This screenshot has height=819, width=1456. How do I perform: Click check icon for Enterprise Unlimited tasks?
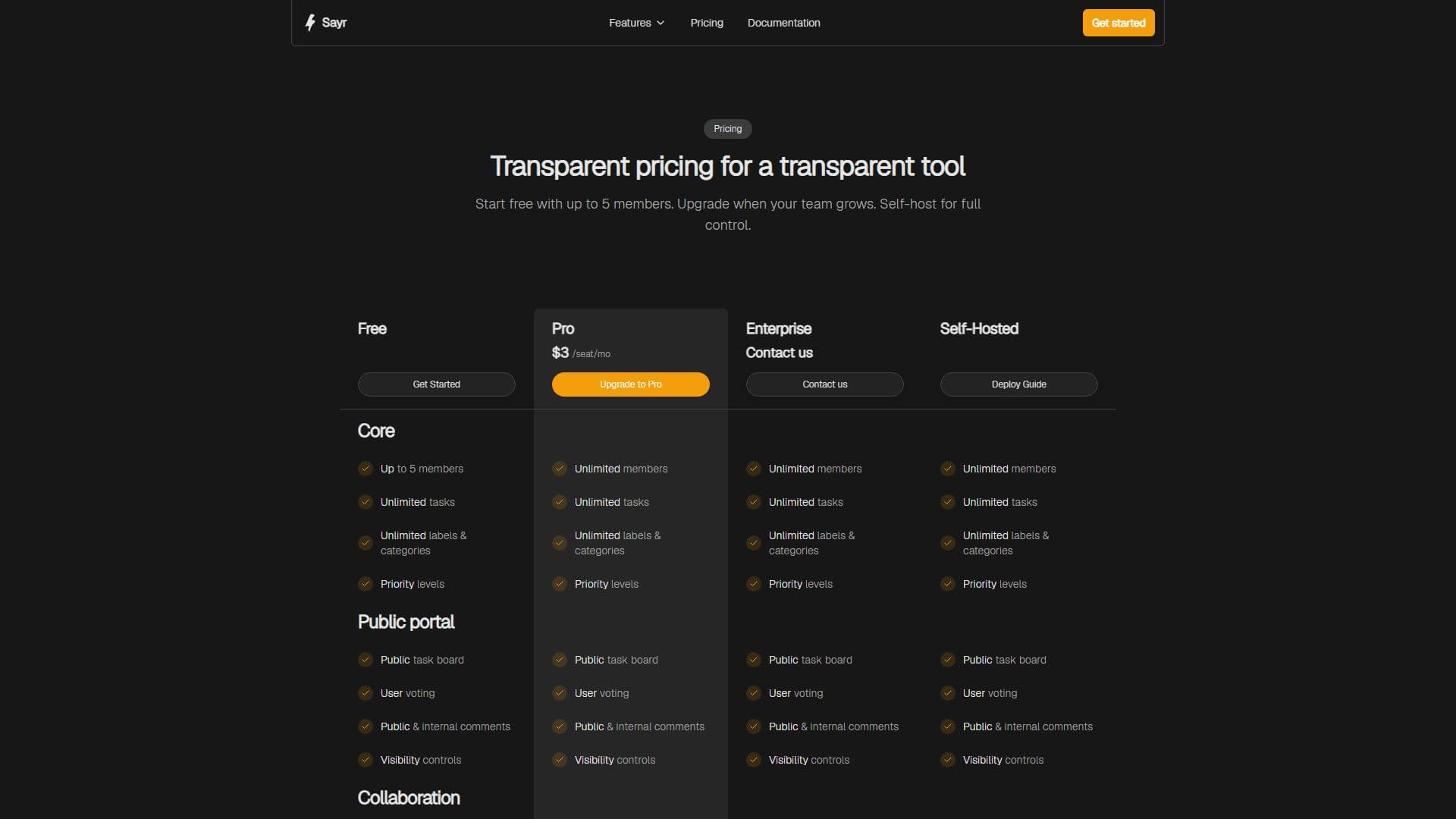(x=754, y=502)
